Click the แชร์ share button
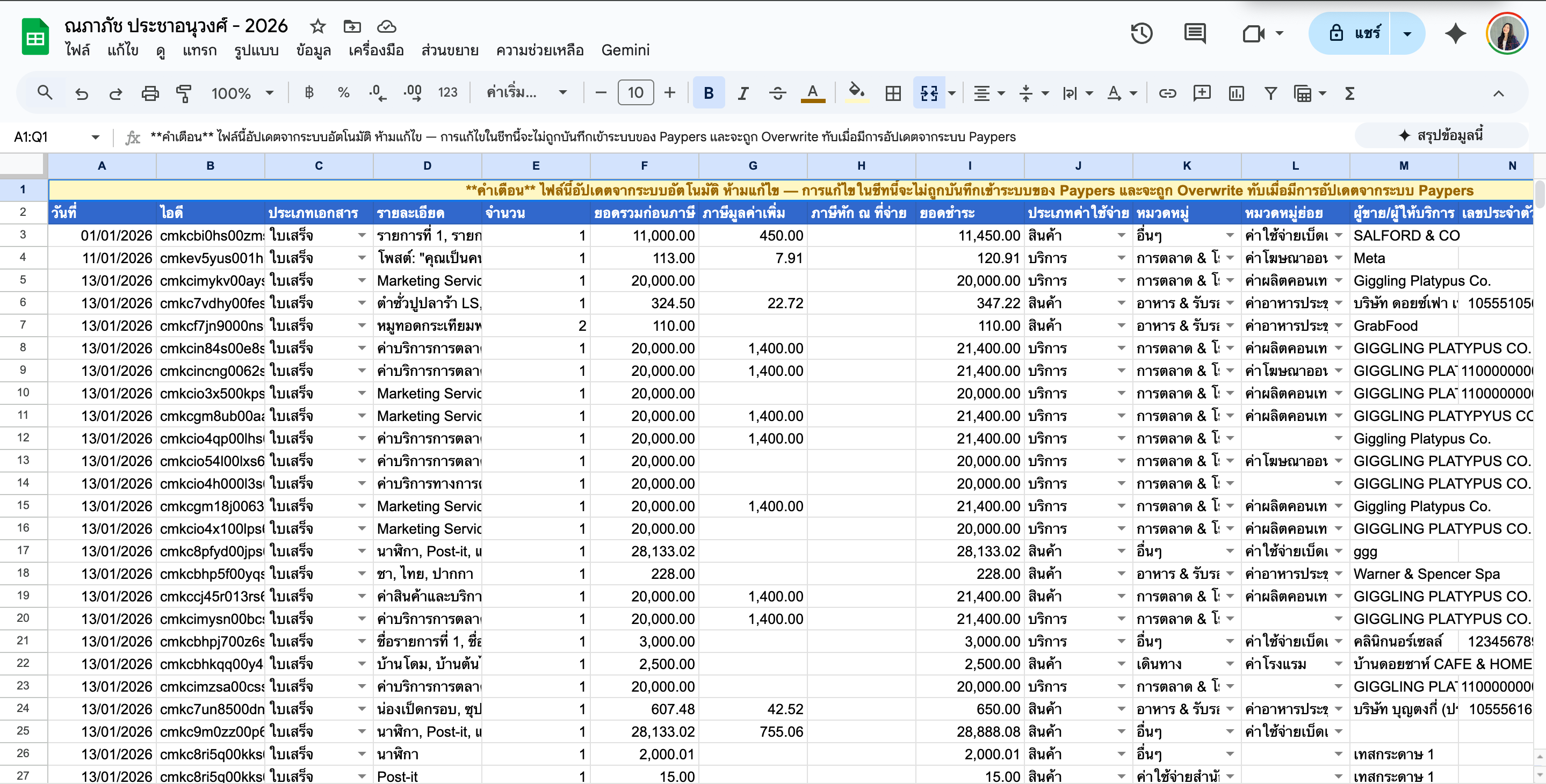This screenshot has height=784, width=1546. click(x=1355, y=34)
